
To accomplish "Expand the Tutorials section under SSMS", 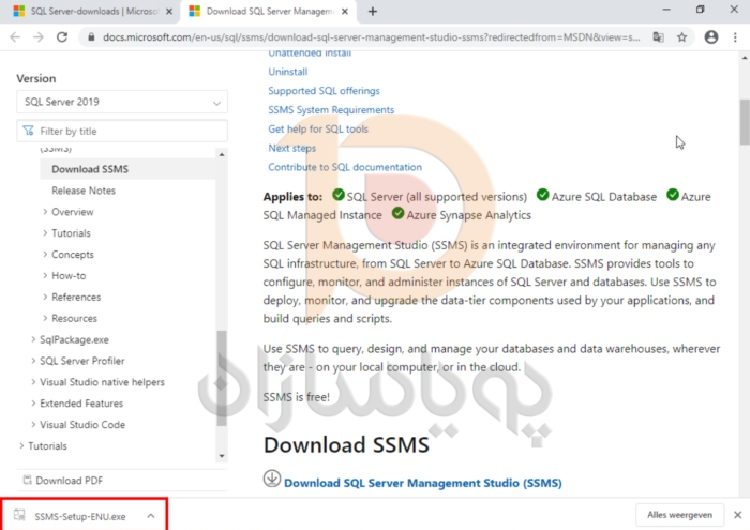I will (x=46, y=233).
